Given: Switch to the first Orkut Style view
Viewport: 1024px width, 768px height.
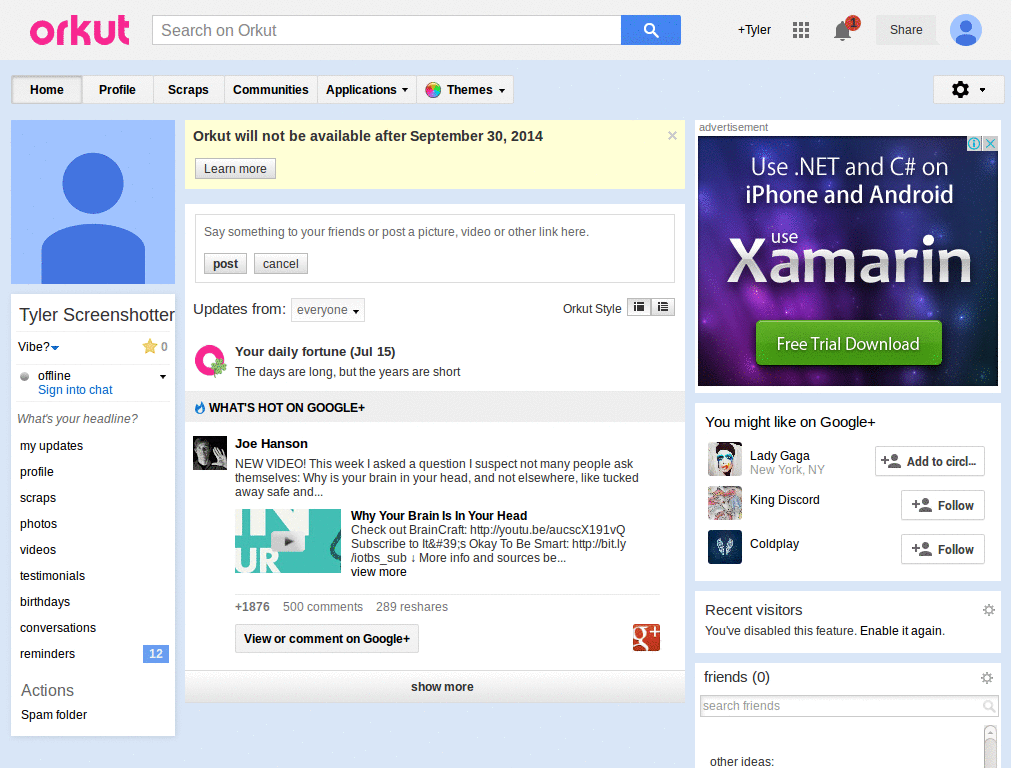Looking at the screenshot, I should point(639,307).
